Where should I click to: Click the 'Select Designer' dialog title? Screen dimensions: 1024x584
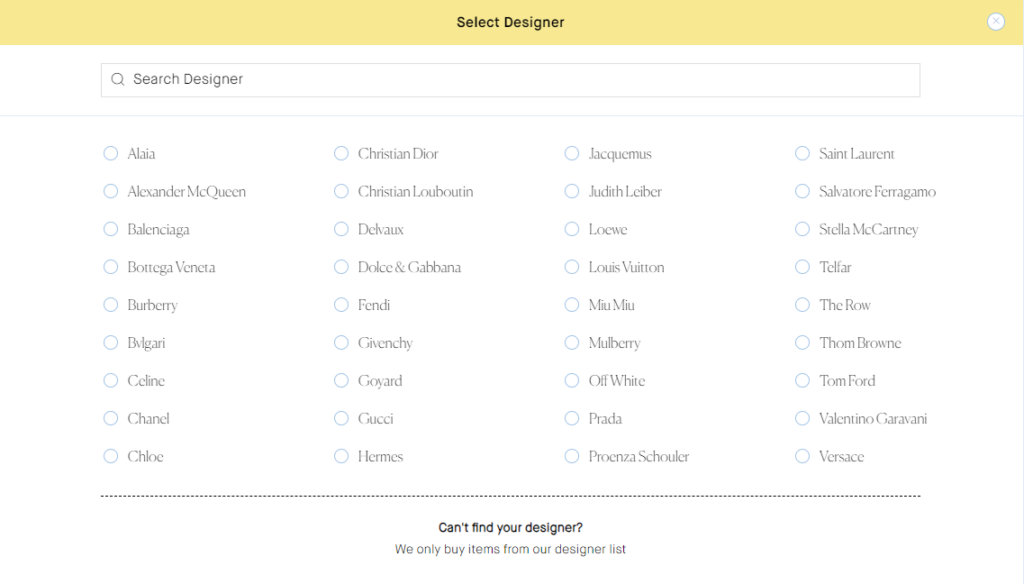coord(510,22)
